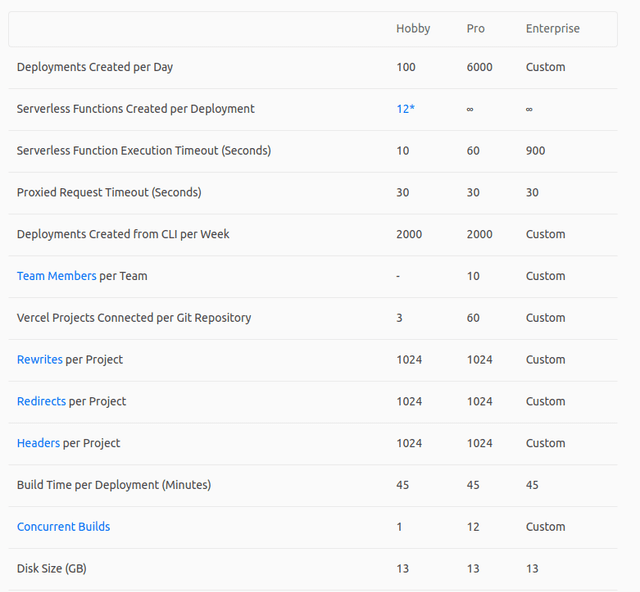Image resolution: width=640 pixels, height=592 pixels.
Task: Select the Hobby column header
Action: coord(413,28)
